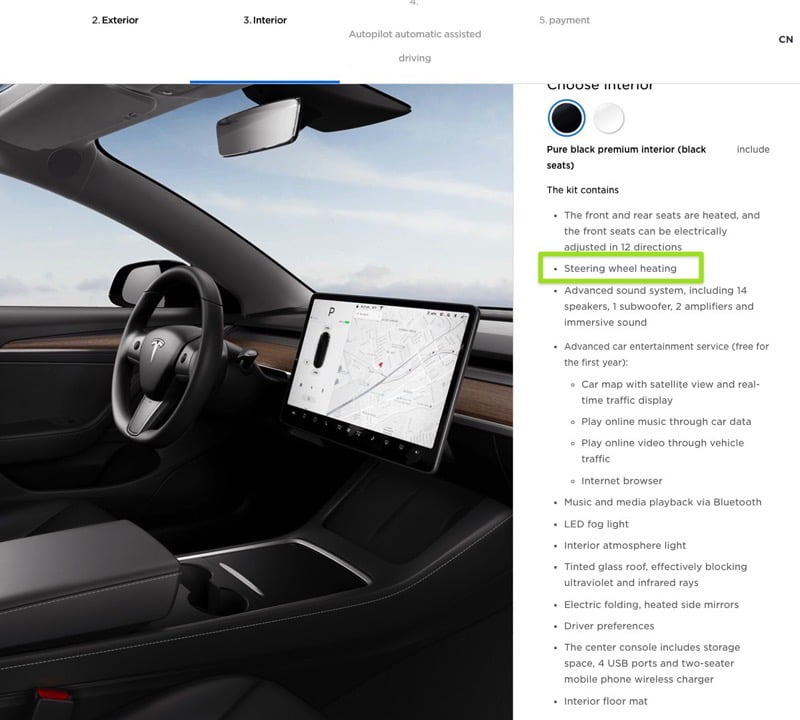
Task: Click the highlighted Steering wheel heating item
Action: coord(620,268)
